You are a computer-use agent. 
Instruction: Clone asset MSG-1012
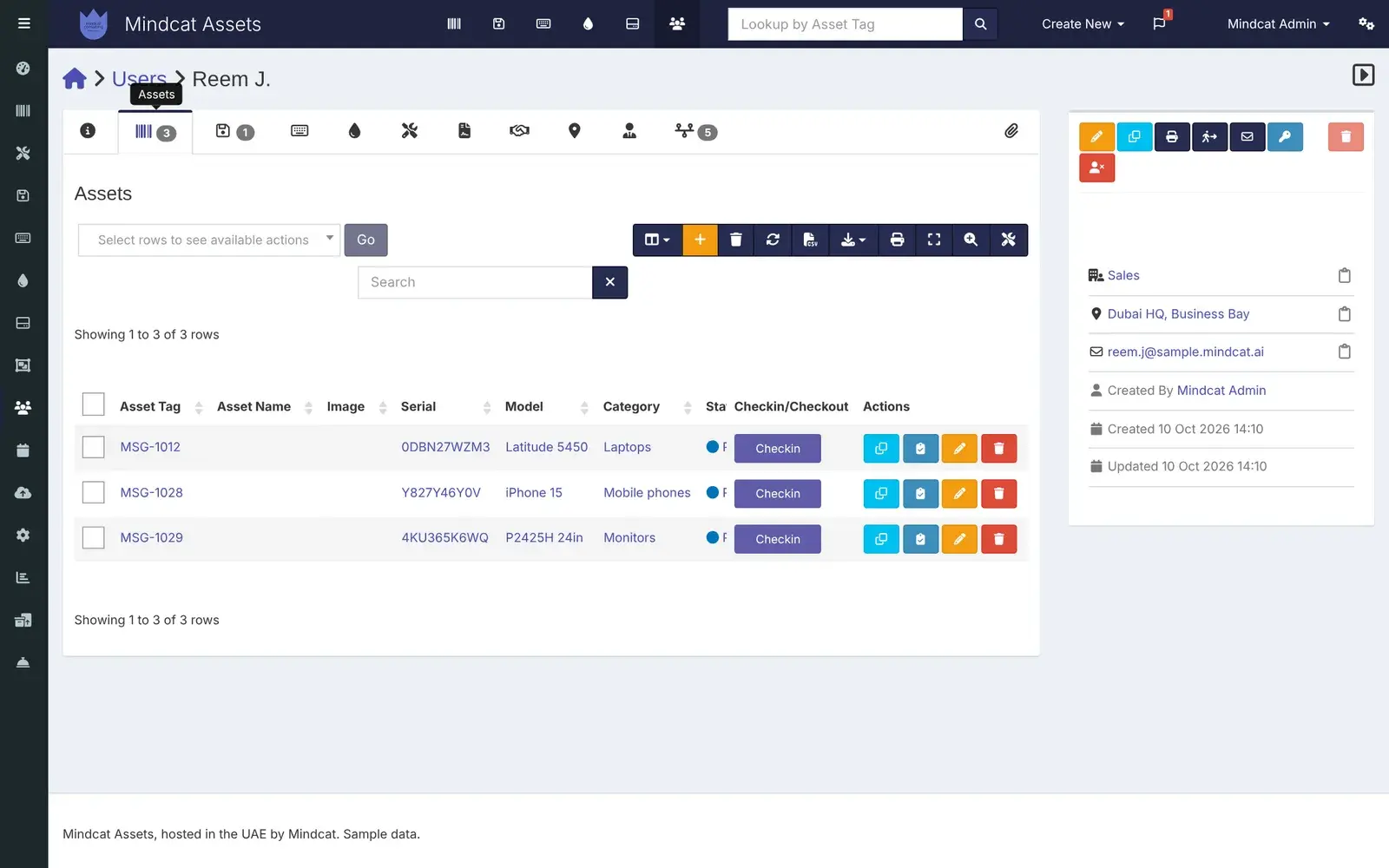(881, 448)
